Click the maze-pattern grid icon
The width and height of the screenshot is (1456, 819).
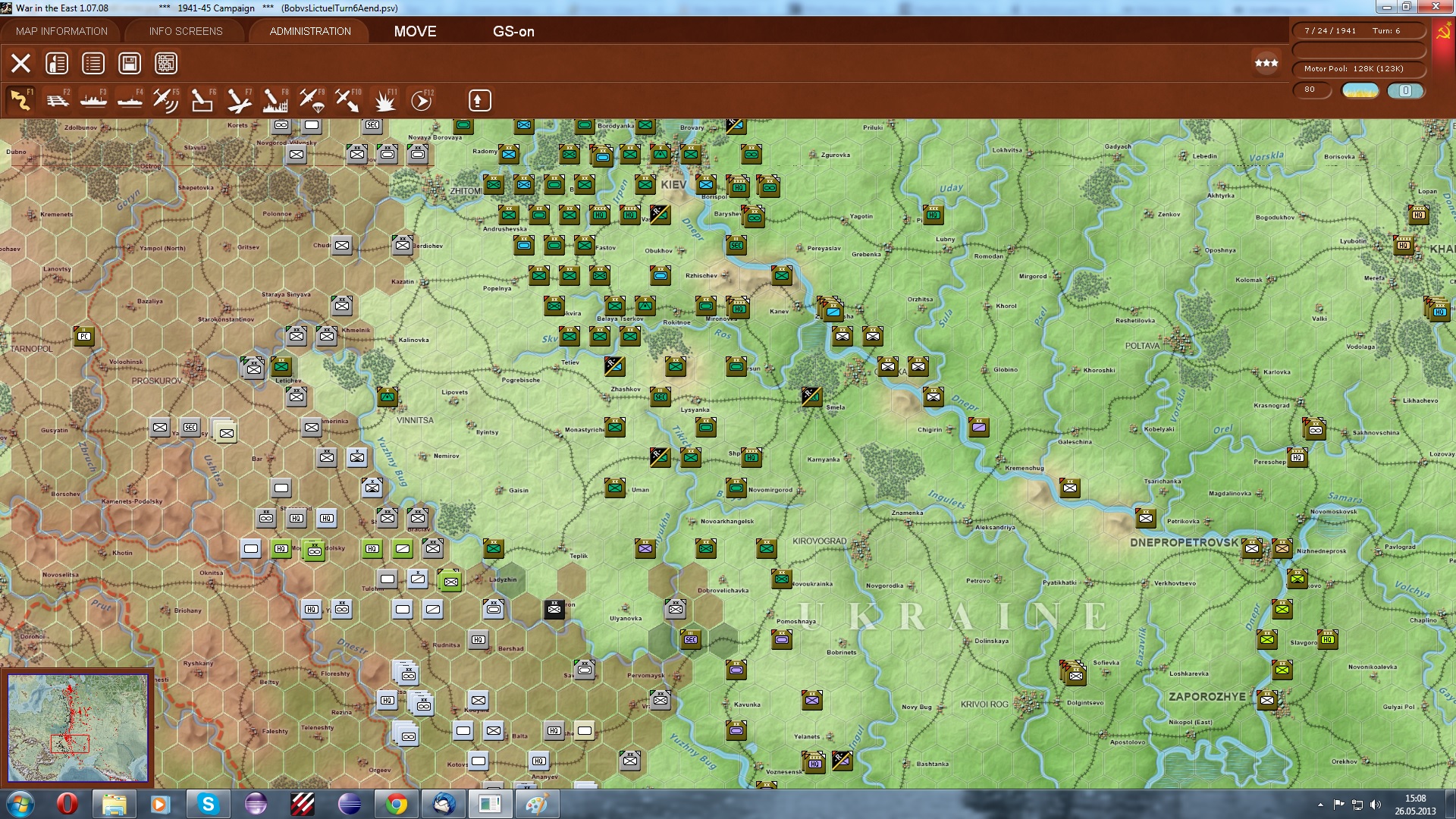(166, 63)
